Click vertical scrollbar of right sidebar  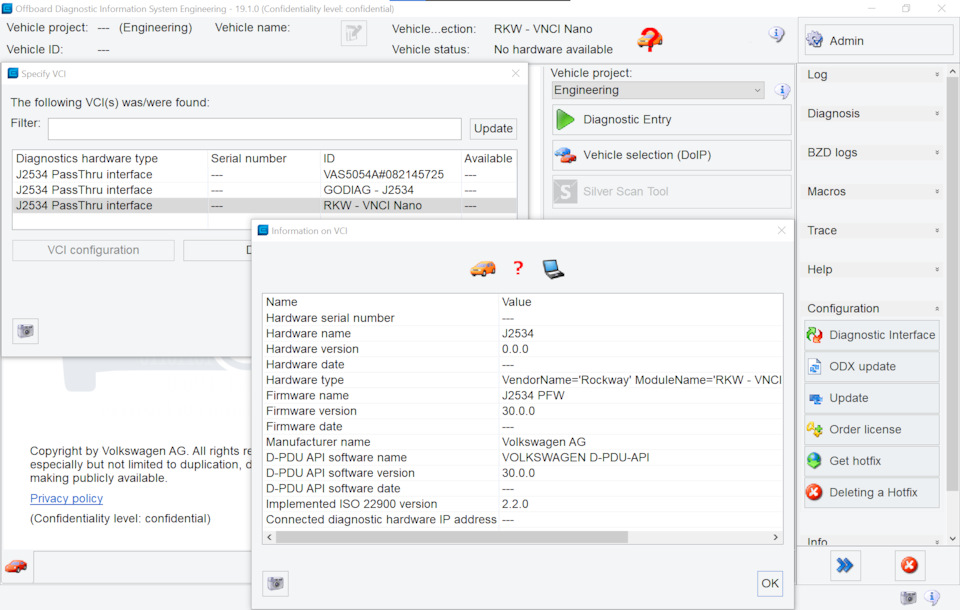[952, 285]
